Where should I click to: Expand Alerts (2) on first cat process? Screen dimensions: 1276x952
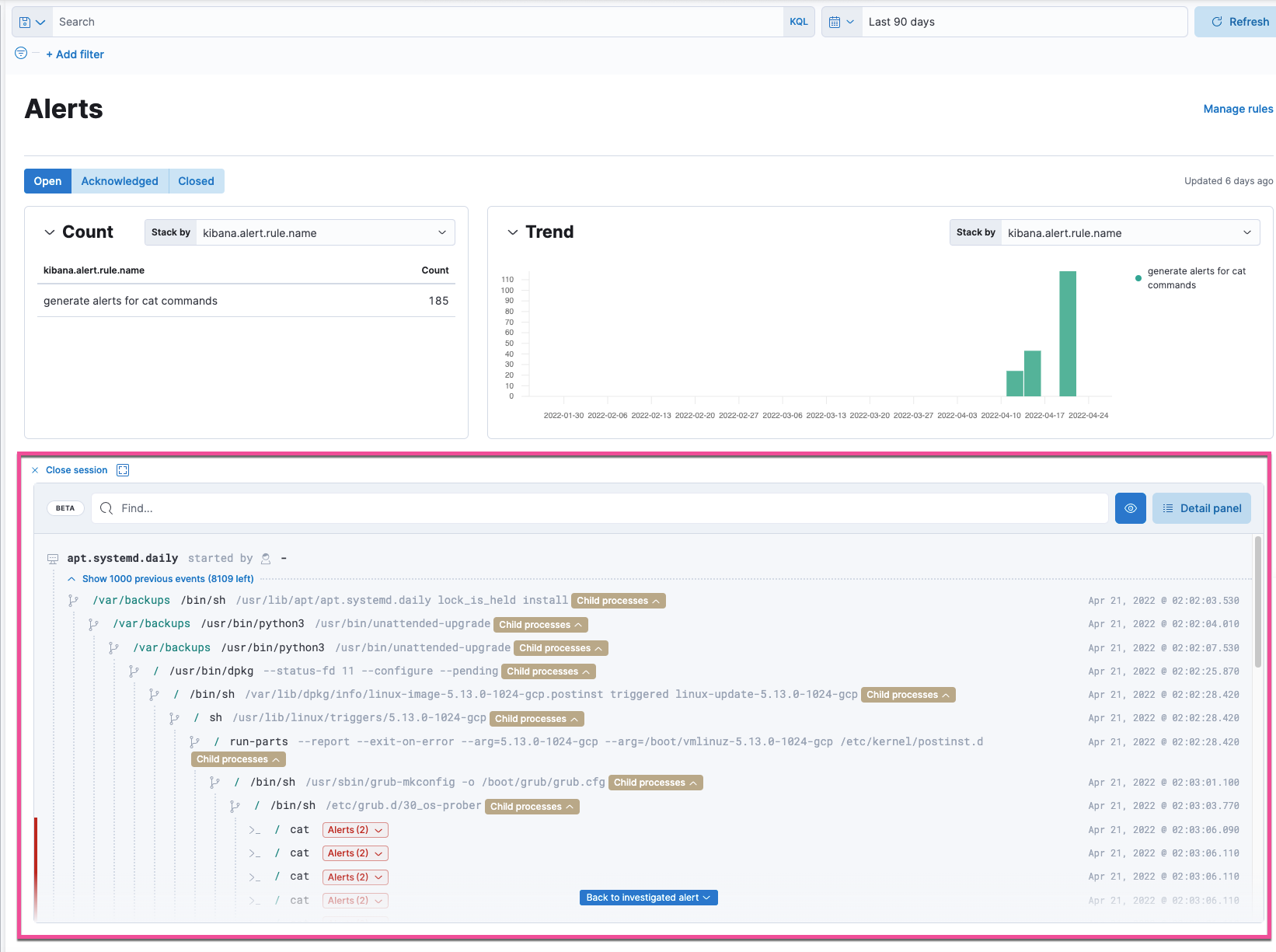click(x=355, y=830)
